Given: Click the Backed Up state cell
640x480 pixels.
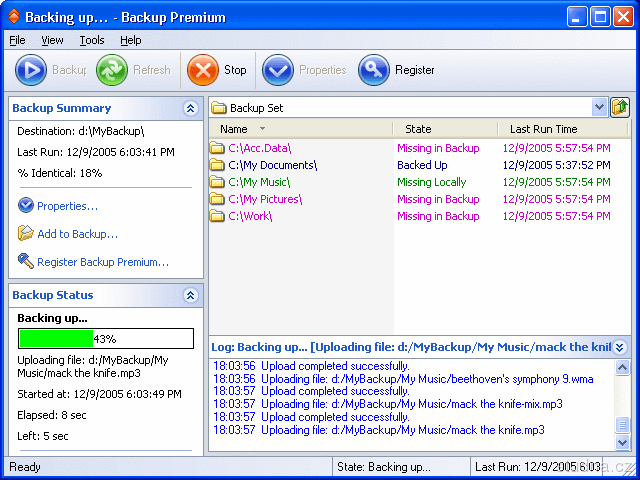Looking at the screenshot, I should point(422,165).
